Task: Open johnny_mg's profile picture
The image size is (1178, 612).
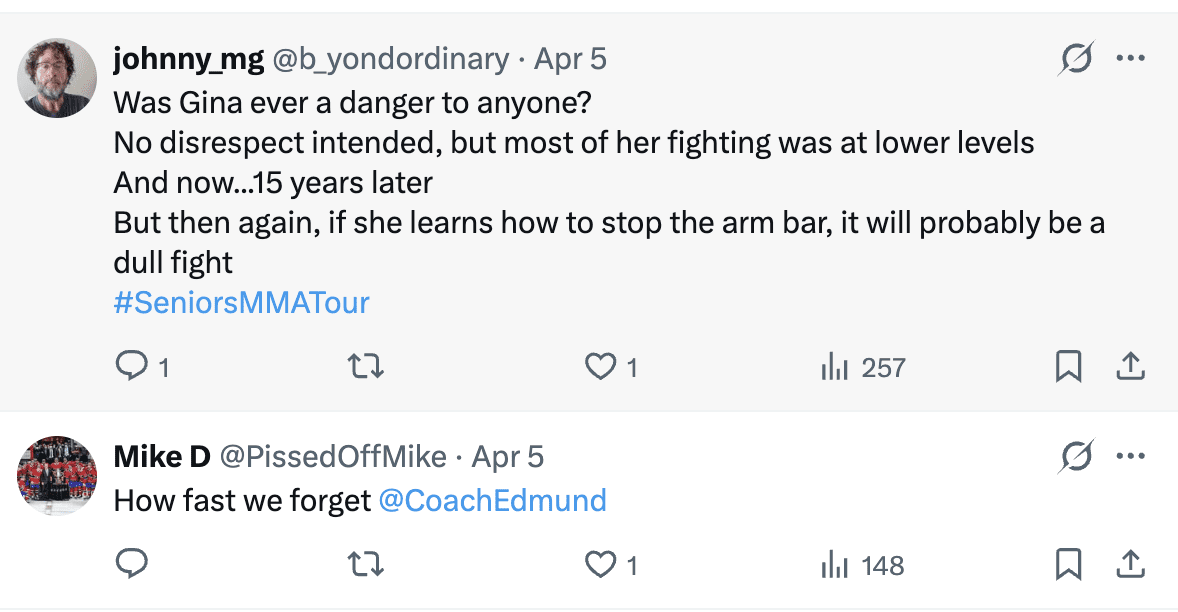Action: 58,79
